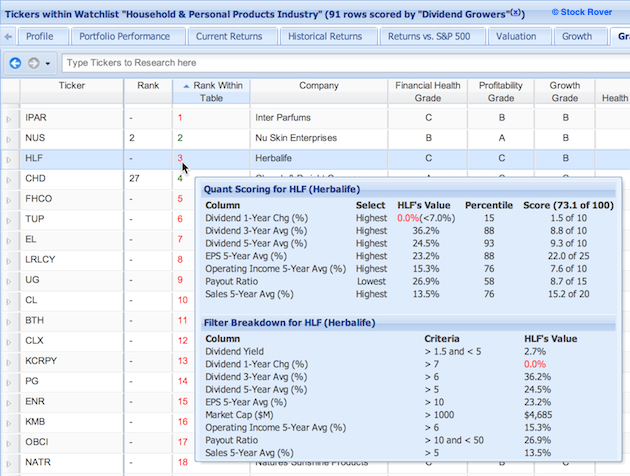Expand the KMB row
This screenshot has height=476, width=630.
coord(9,423)
